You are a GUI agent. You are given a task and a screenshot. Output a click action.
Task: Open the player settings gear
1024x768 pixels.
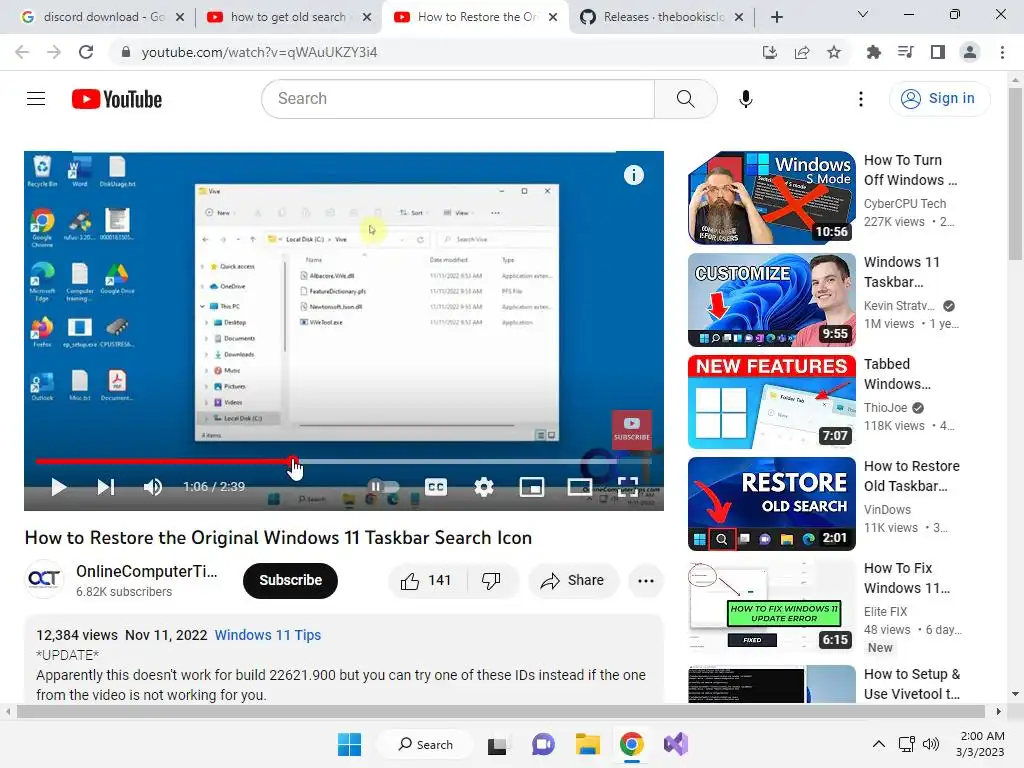pyautogui.click(x=484, y=487)
